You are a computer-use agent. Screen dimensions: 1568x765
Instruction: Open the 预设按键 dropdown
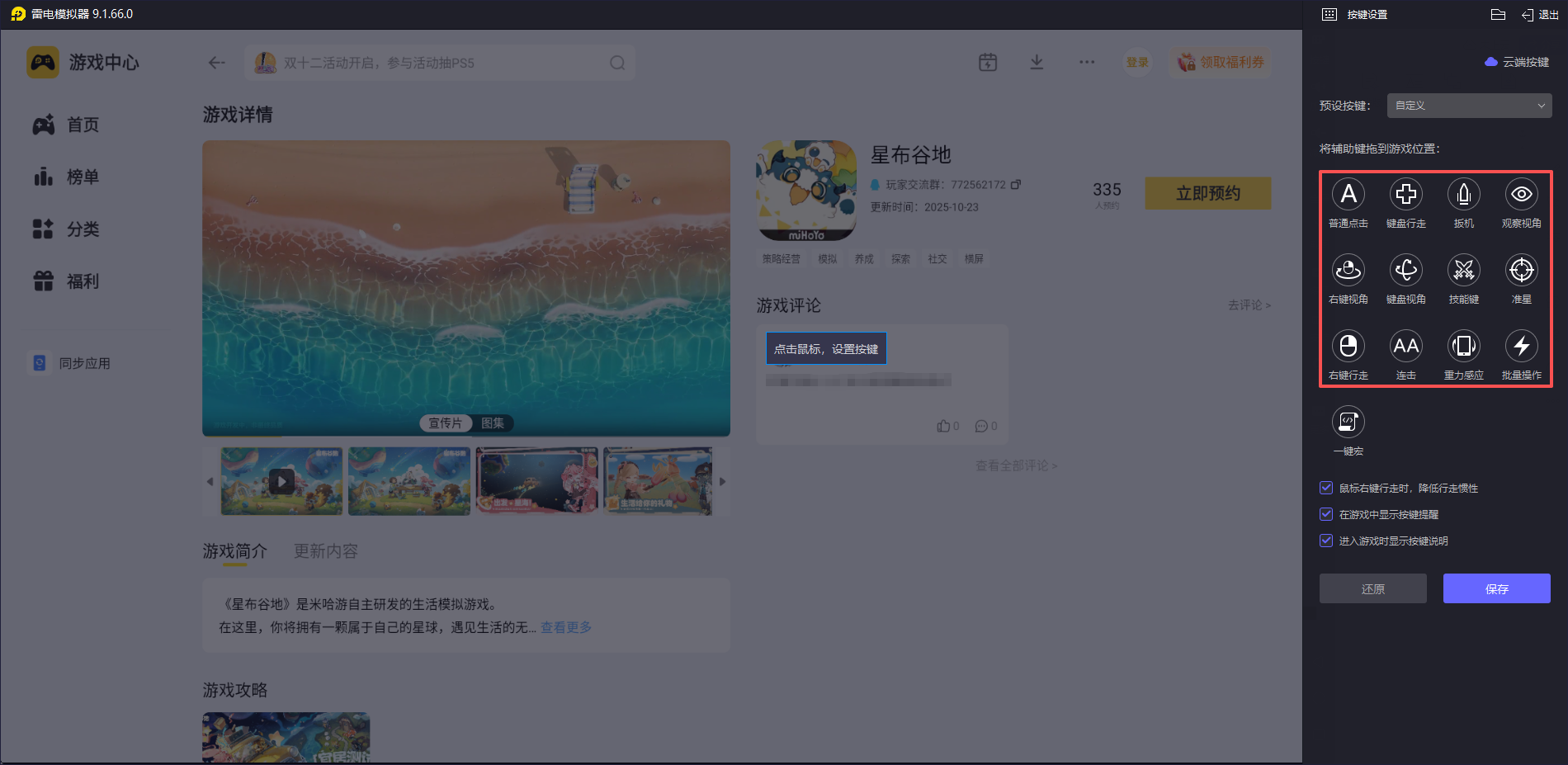[1469, 106]
